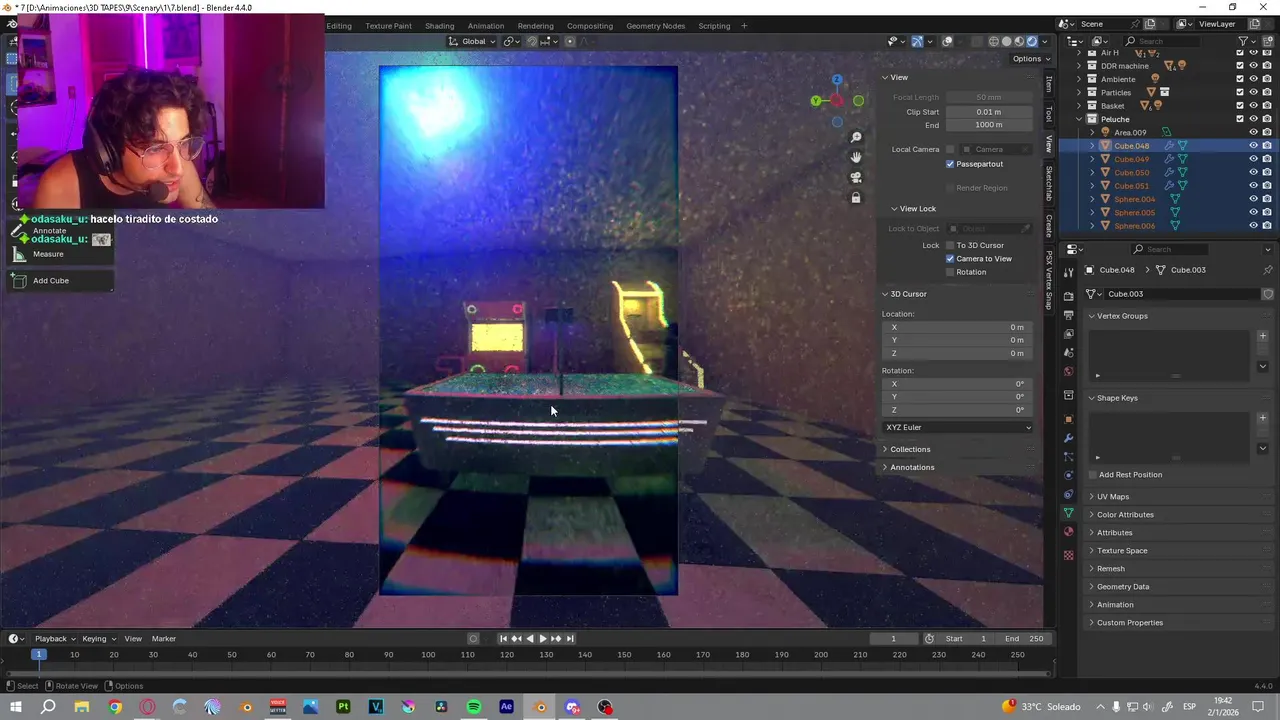Viewport: 1280px width, 720px height.
Task: Switch to Scripting workspace tab
Action: tap(714, 26)
